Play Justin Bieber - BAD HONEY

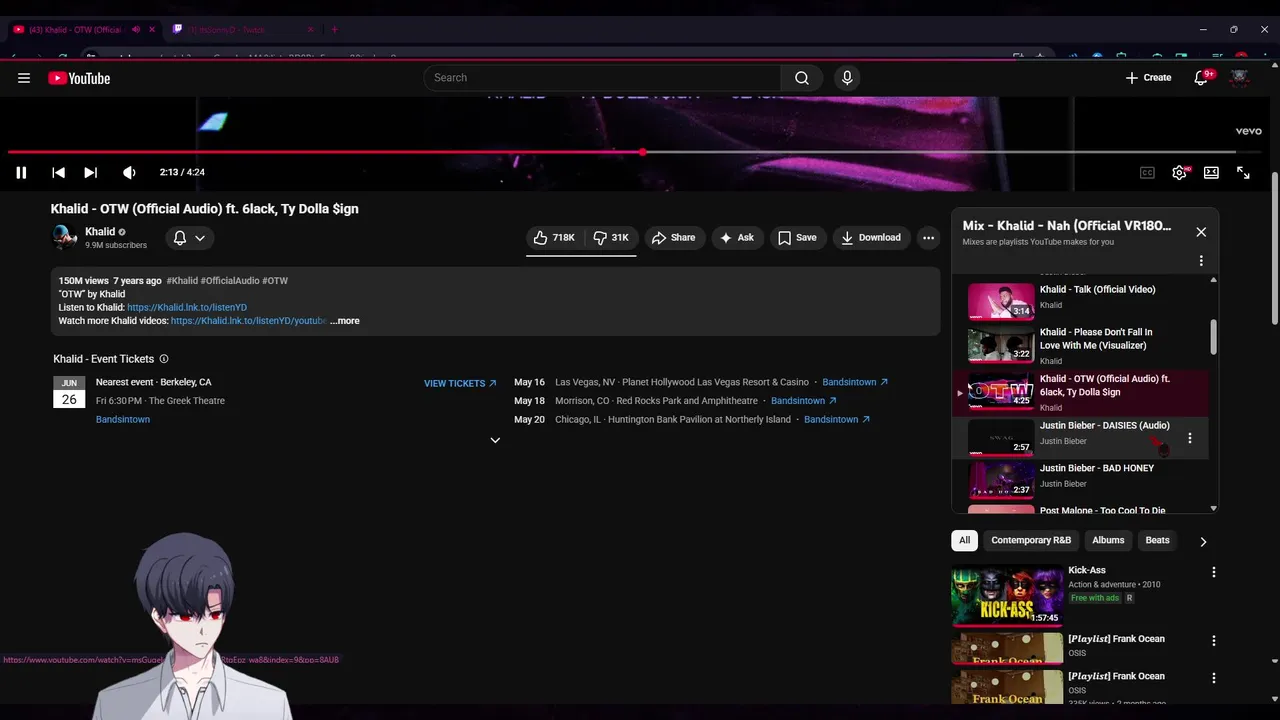coord(1079,479)
